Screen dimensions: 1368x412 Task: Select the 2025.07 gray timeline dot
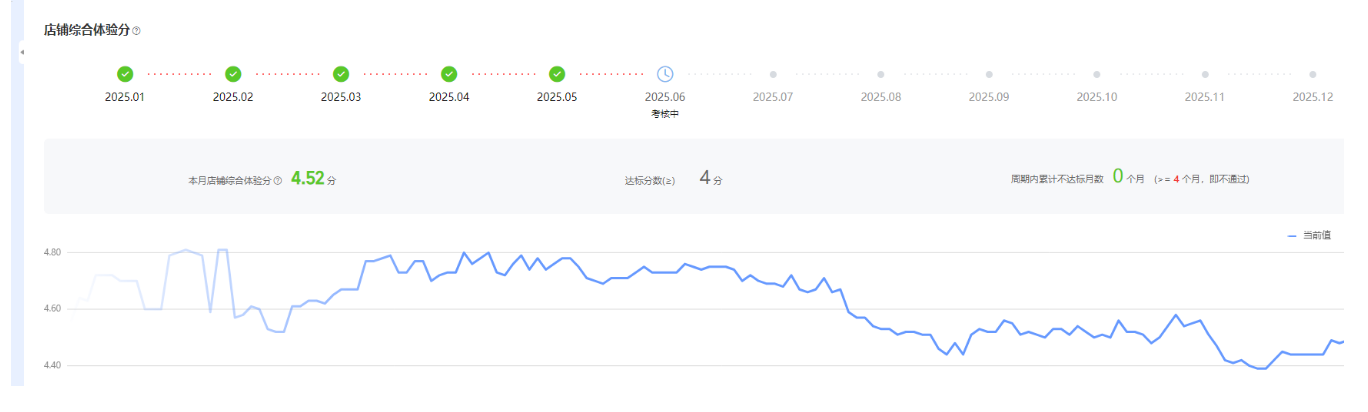point(773,74)
